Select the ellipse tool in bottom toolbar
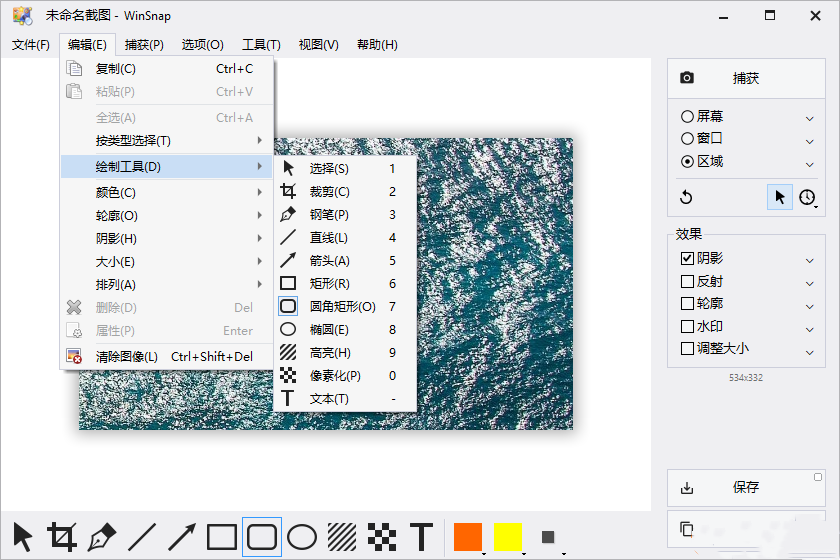Viewport: 840px width, 560px height. pos(302,537)
